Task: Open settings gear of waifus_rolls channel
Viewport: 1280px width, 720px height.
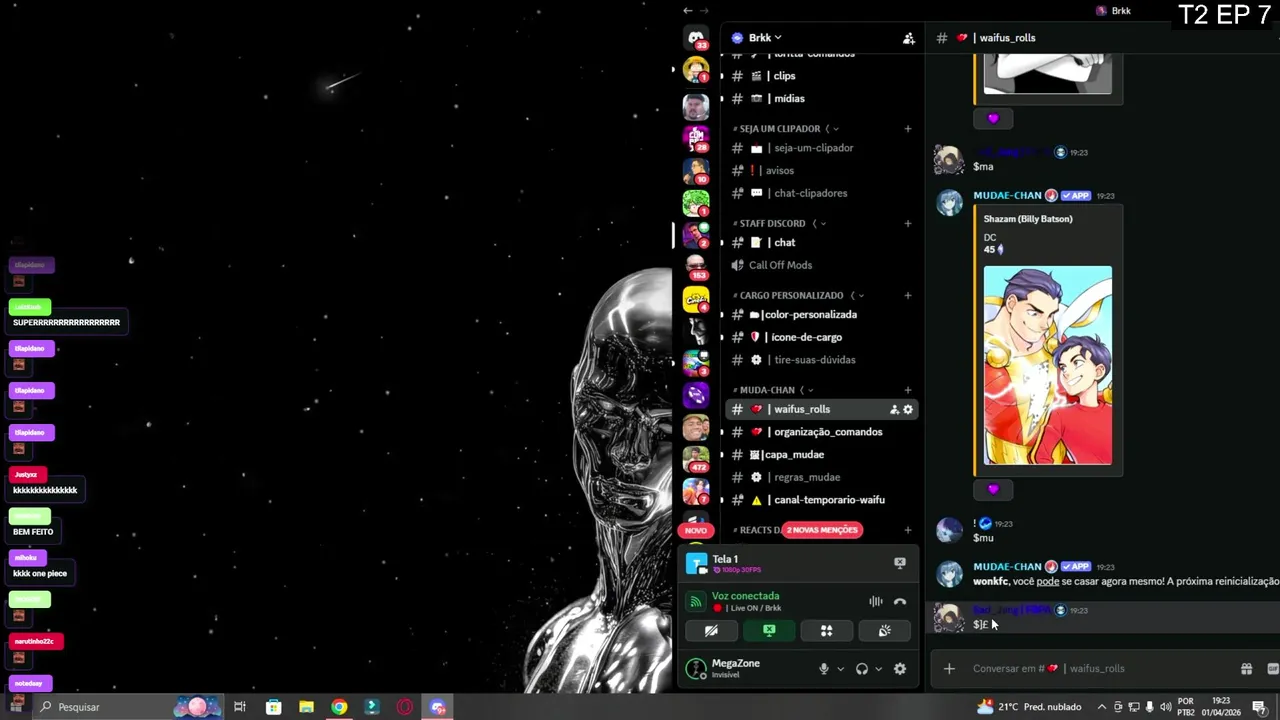Action: 908,409
